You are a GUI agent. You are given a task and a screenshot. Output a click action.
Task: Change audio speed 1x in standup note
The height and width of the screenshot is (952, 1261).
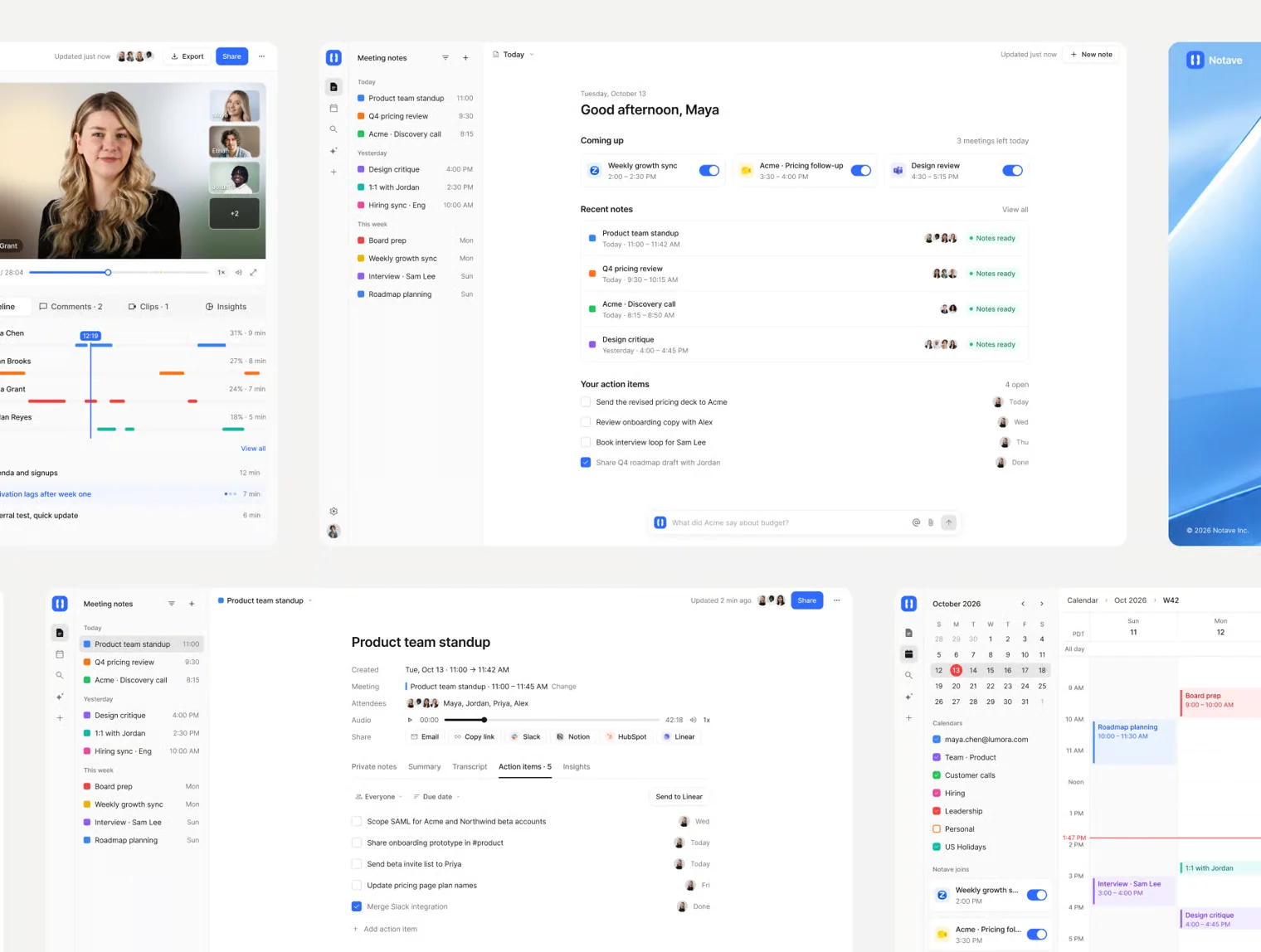point(707,720)
